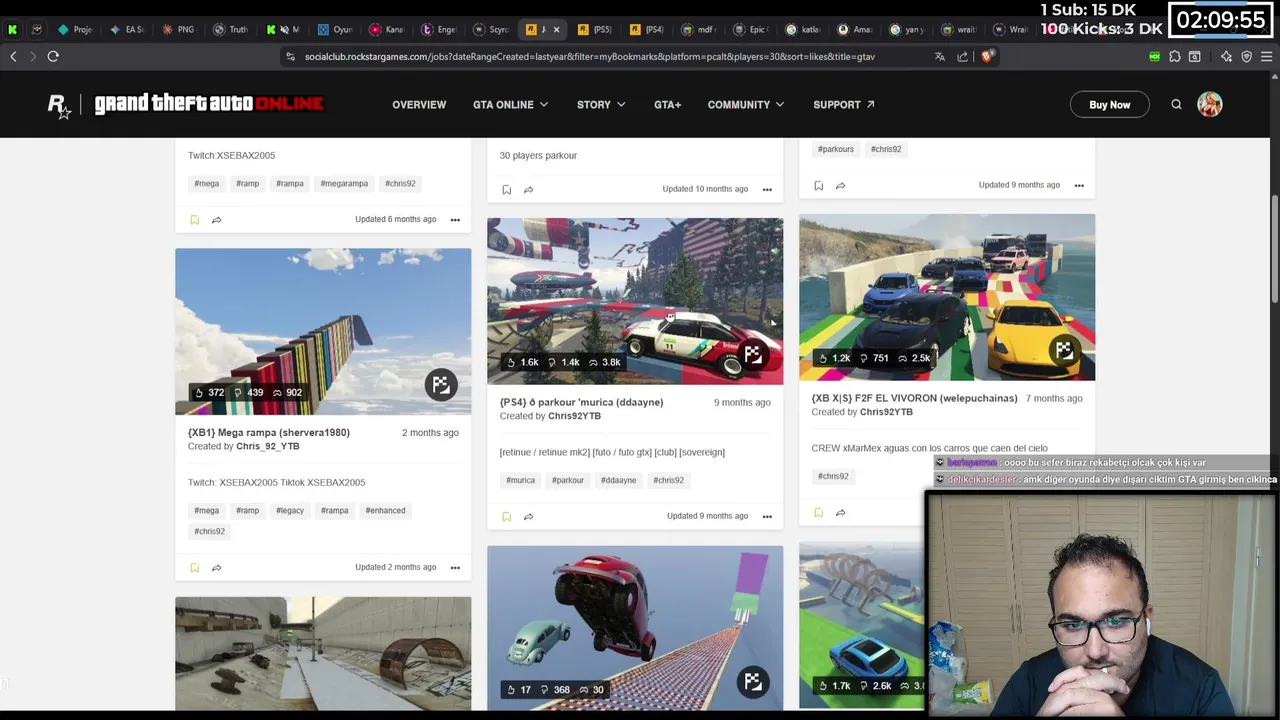Image resolution: width=1280 pixels, height=720 pixels.
Task: Select the #ddaayne tag
Action: click(618, 481)
